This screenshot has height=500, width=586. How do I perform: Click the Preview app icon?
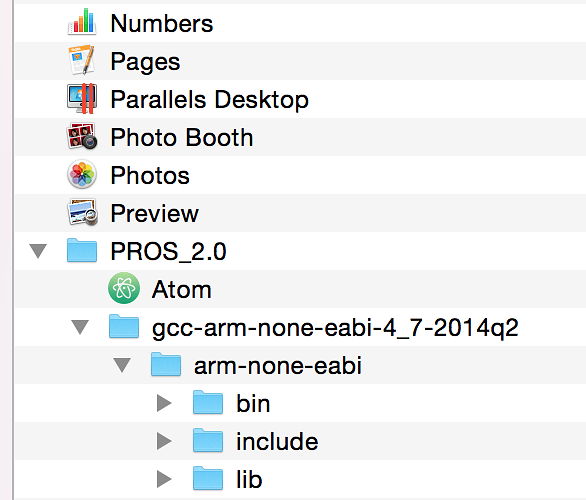click(x=83, y=212)
